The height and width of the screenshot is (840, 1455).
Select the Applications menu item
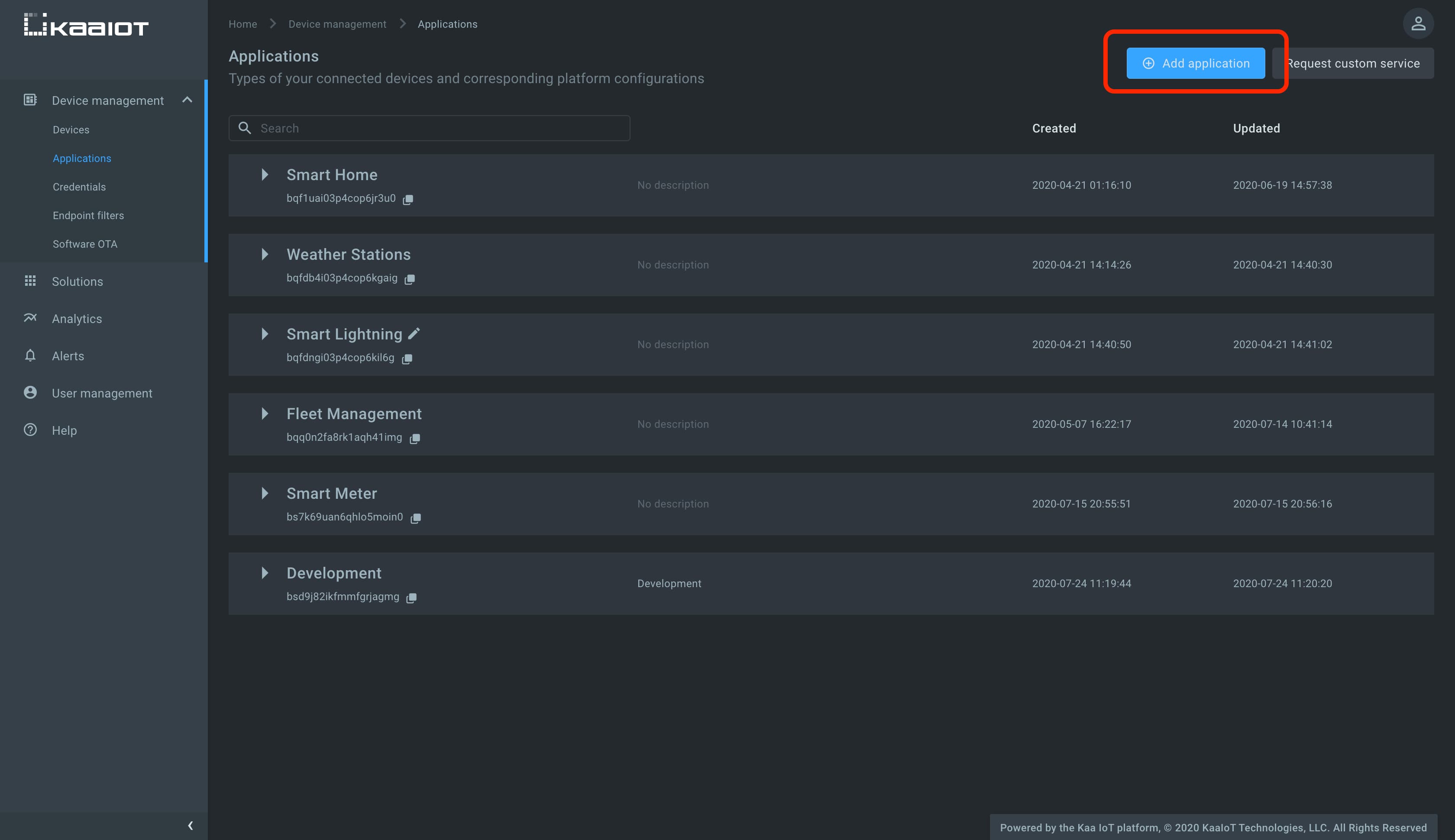[x=82, y=158]
